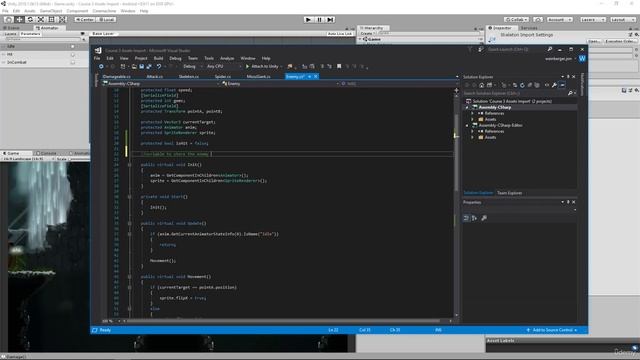Click the Save icon in Visual Studio toolbar
This screenshot has height=360, width=640.
click(x=142, y=67)
